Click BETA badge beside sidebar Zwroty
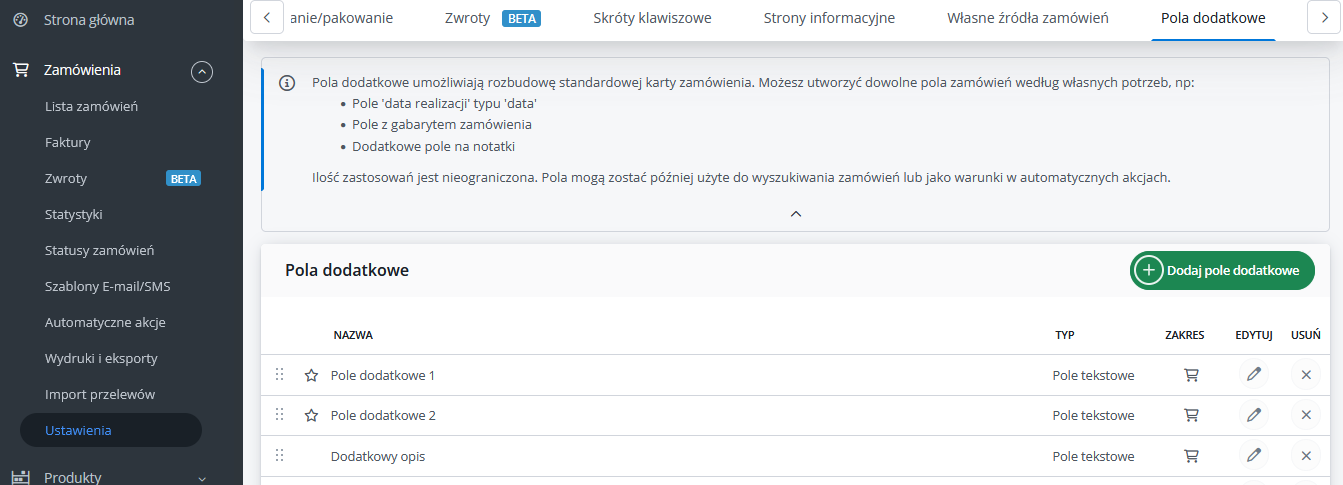The height and width of the screenshot is (485, 1343). tap(184, 179)
